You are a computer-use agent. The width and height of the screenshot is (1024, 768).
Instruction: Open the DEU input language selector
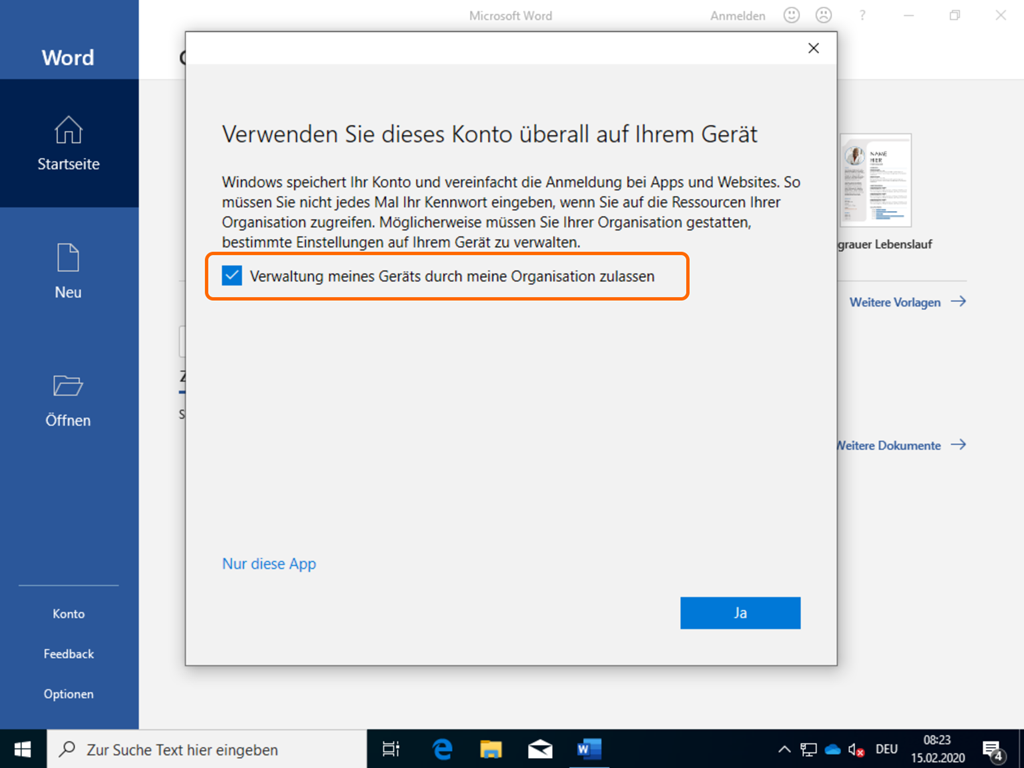pos(886,749)
